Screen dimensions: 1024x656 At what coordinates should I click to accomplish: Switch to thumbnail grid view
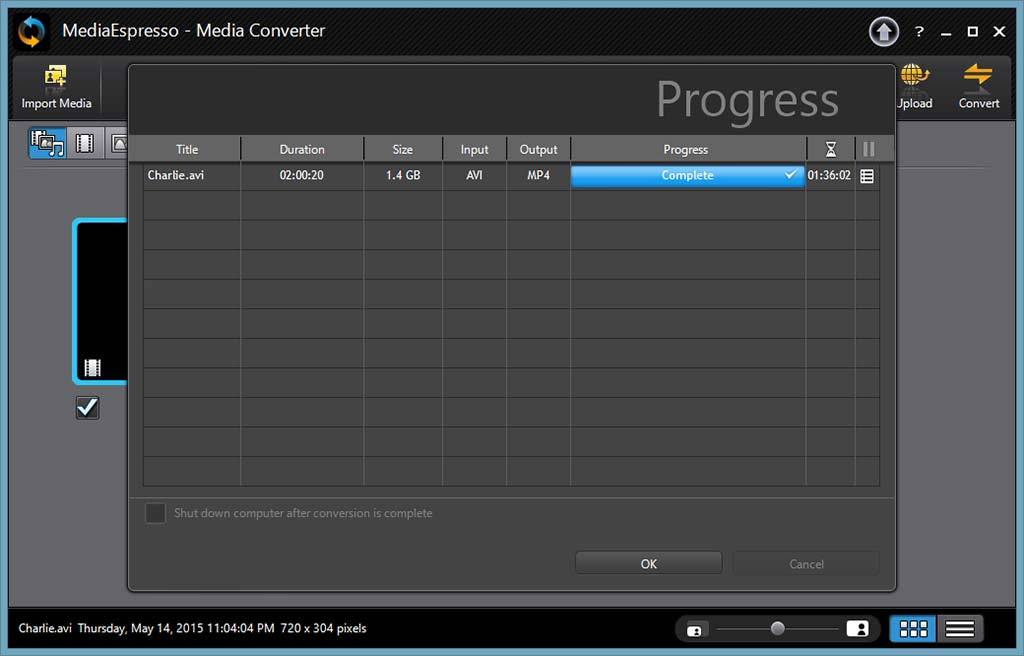[913, 629]
